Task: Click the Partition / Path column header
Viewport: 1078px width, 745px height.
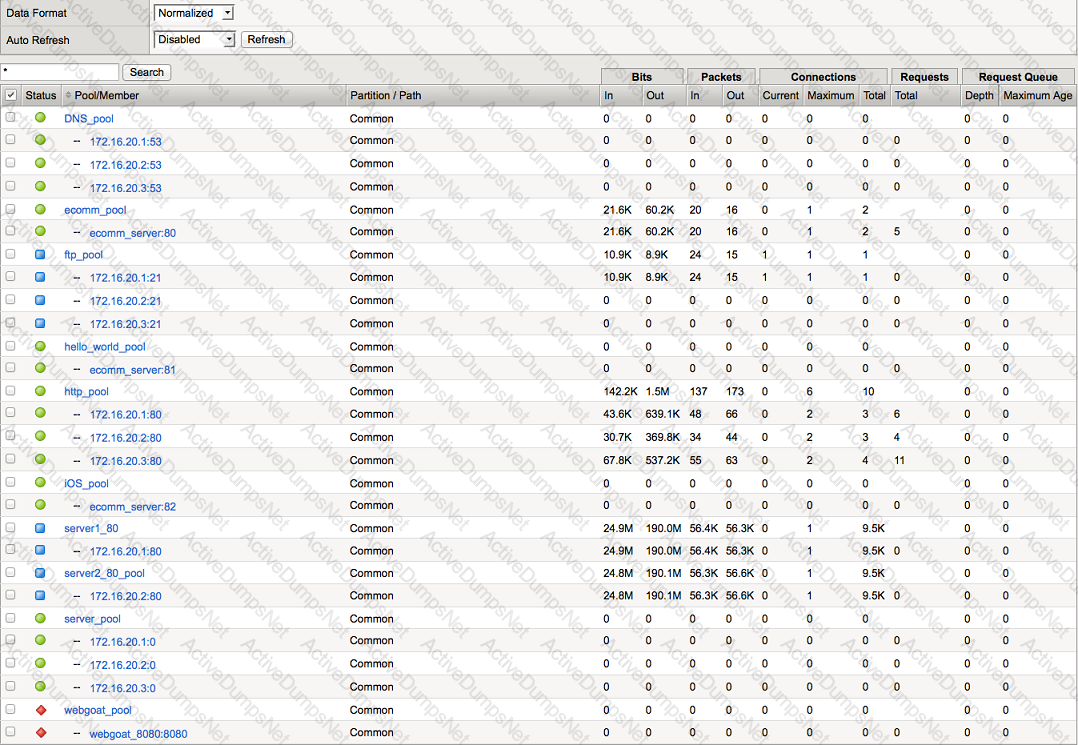Action: 385,95
